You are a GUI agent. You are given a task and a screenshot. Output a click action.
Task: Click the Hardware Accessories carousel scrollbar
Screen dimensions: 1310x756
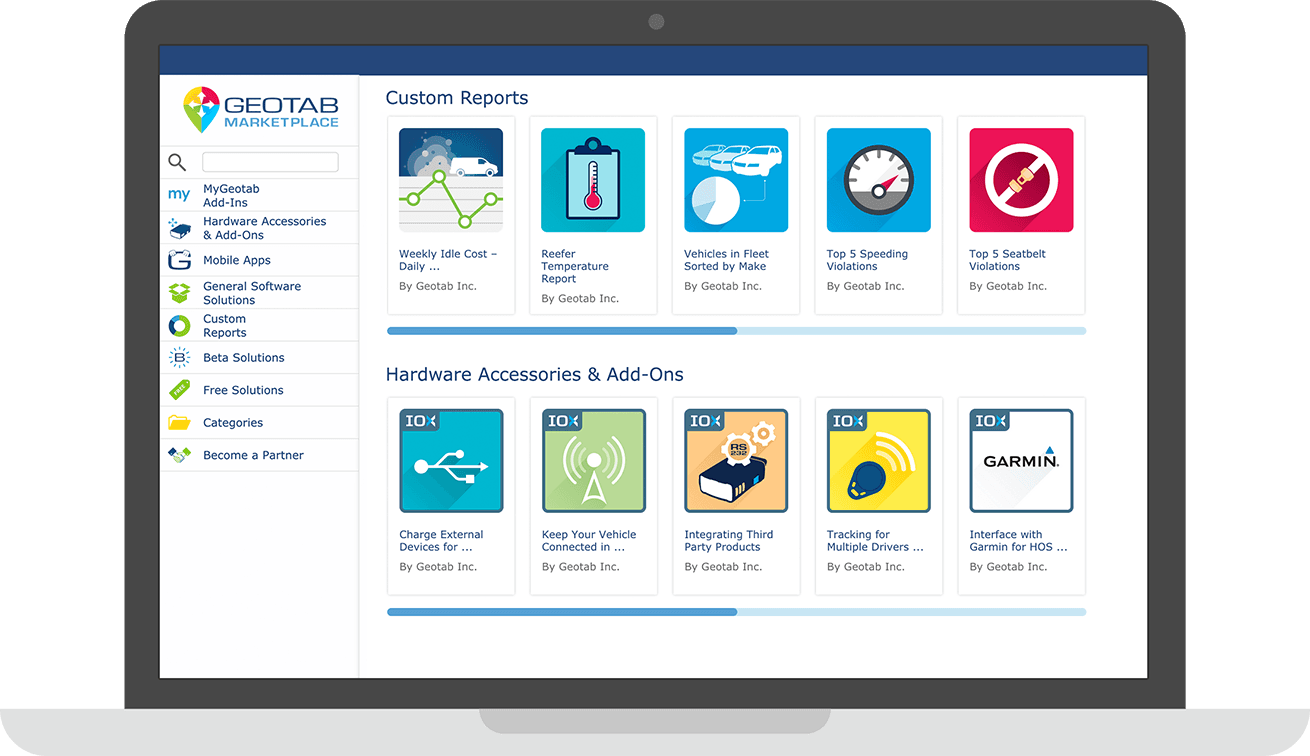click(562, 611)
